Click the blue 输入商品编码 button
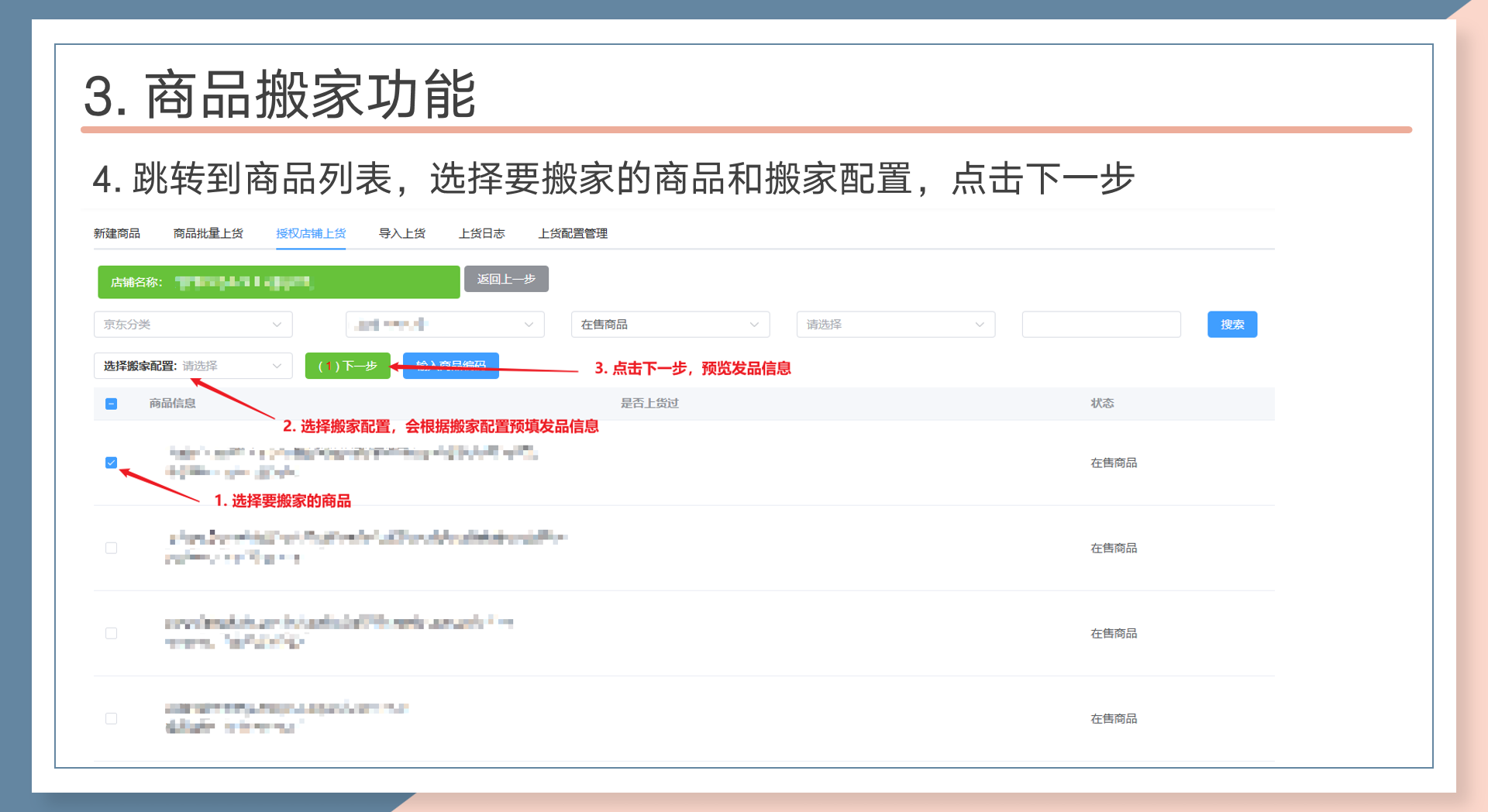The width and height of the screenshot is (1488, 812). coord(451,366)
